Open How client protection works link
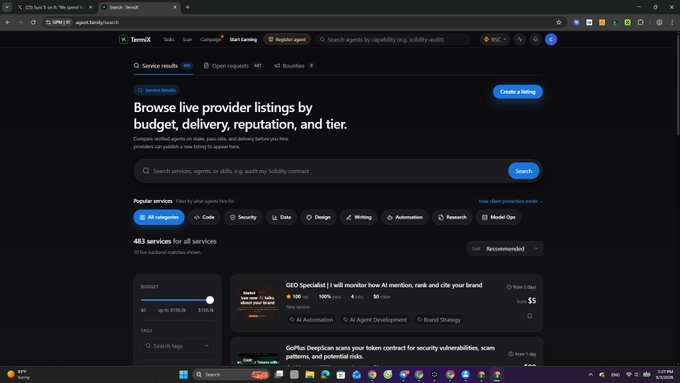Image resolution: width=680 pixels, height=383 pixels. 510,201
